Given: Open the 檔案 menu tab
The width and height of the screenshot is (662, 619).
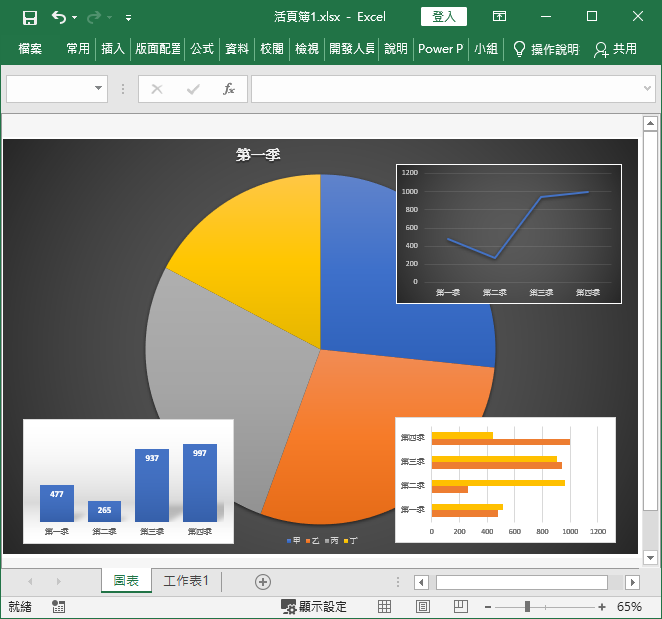Looking at the screenshot, I should (x=30, y=49).
